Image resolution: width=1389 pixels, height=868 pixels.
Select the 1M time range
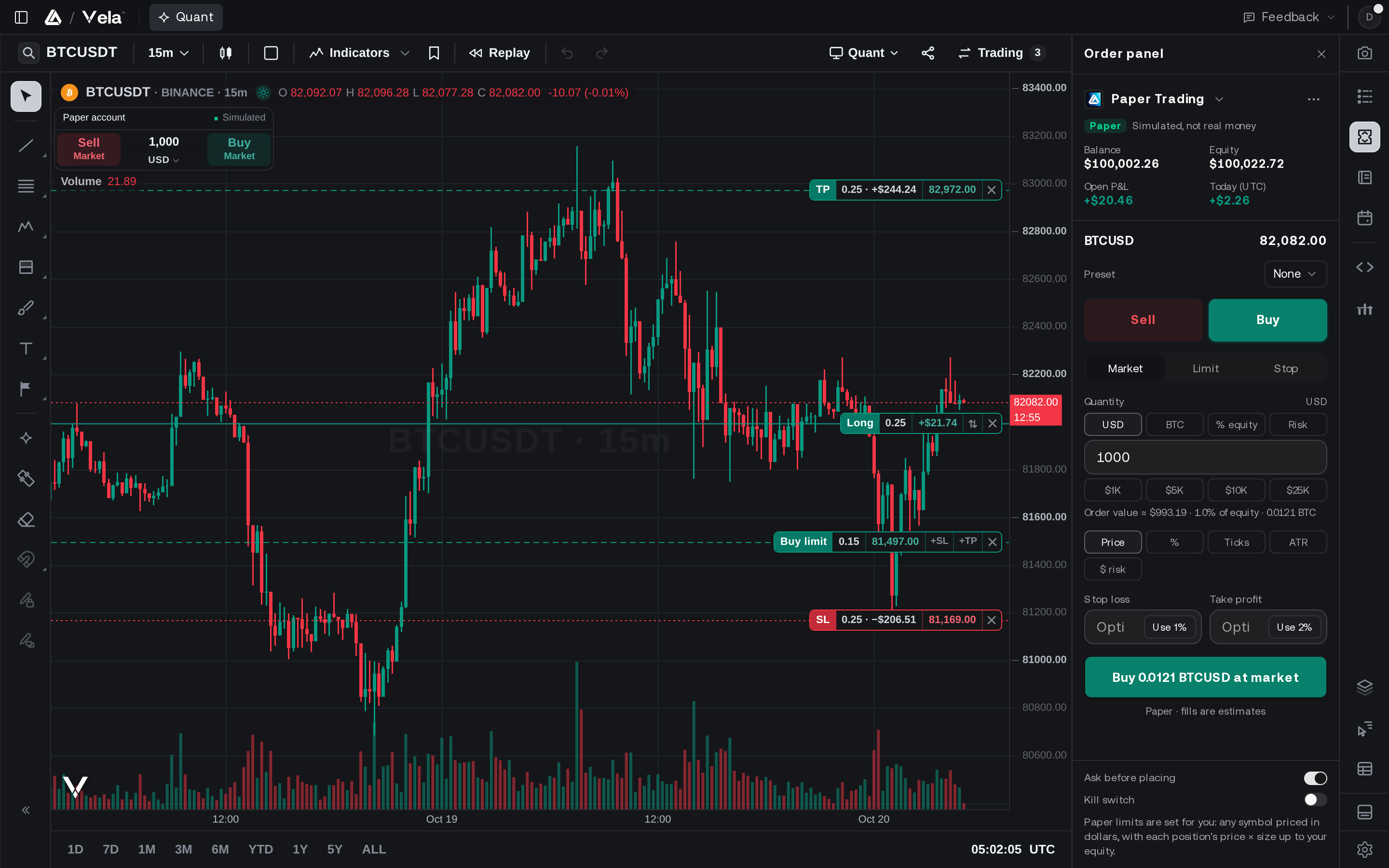point(146,849)
